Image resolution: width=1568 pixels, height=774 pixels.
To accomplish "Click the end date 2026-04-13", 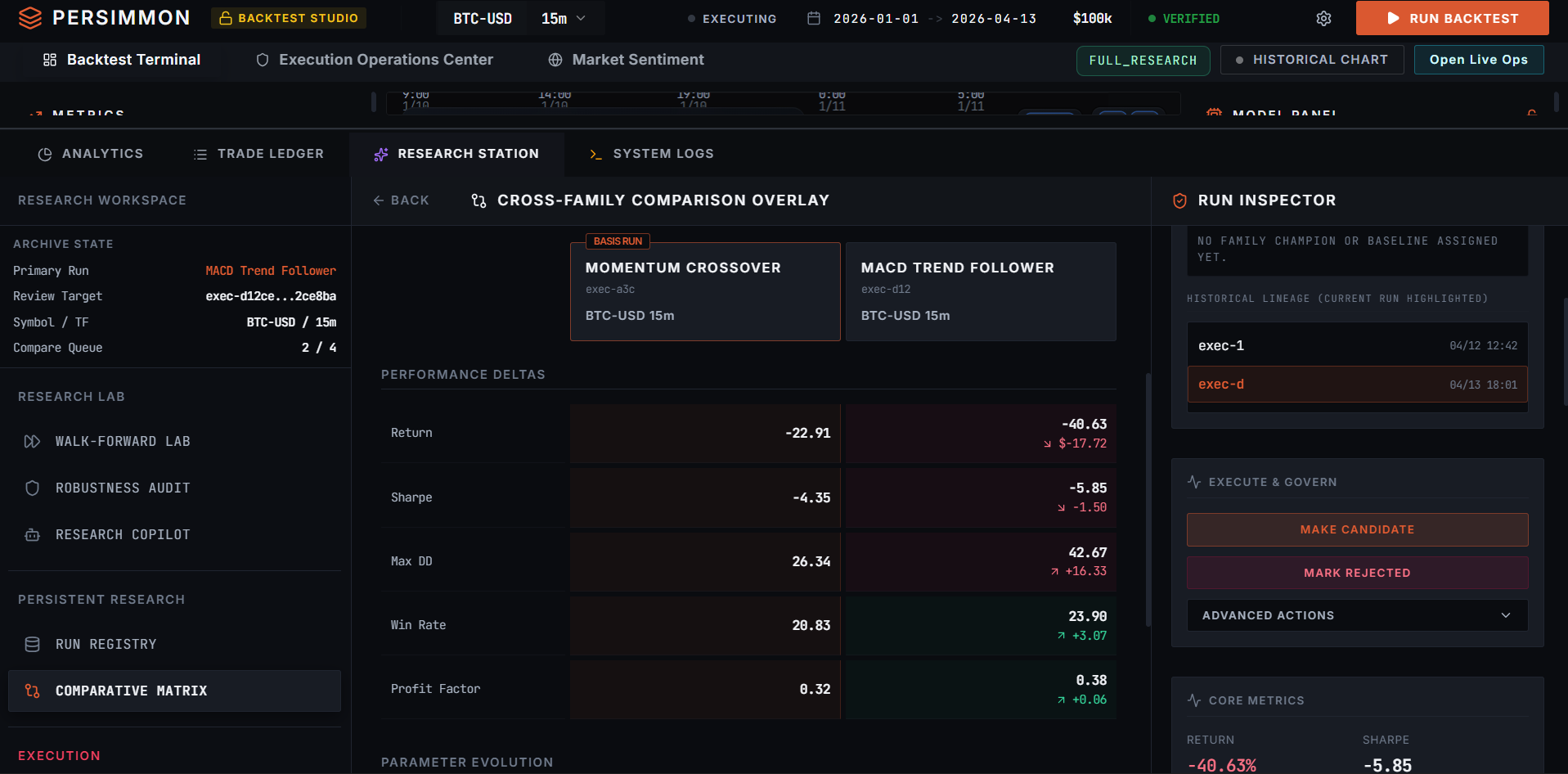I will coord(993,19).
